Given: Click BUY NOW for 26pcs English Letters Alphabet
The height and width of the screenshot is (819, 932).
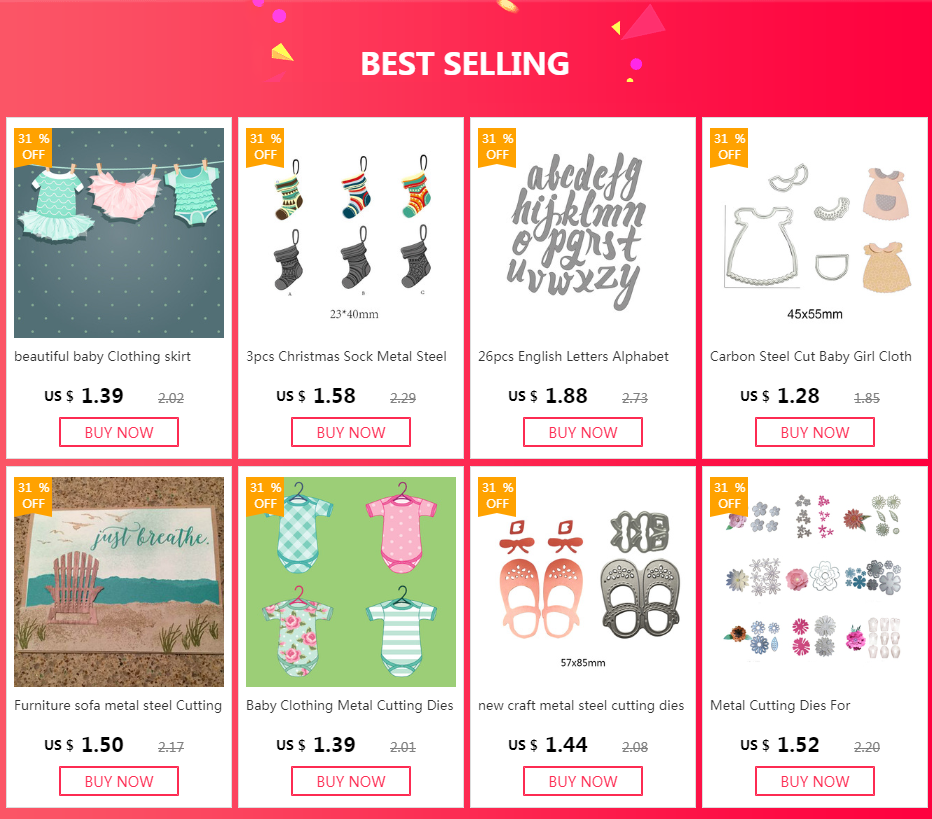Looking at the screenshot, I should [x=582, y=432].
